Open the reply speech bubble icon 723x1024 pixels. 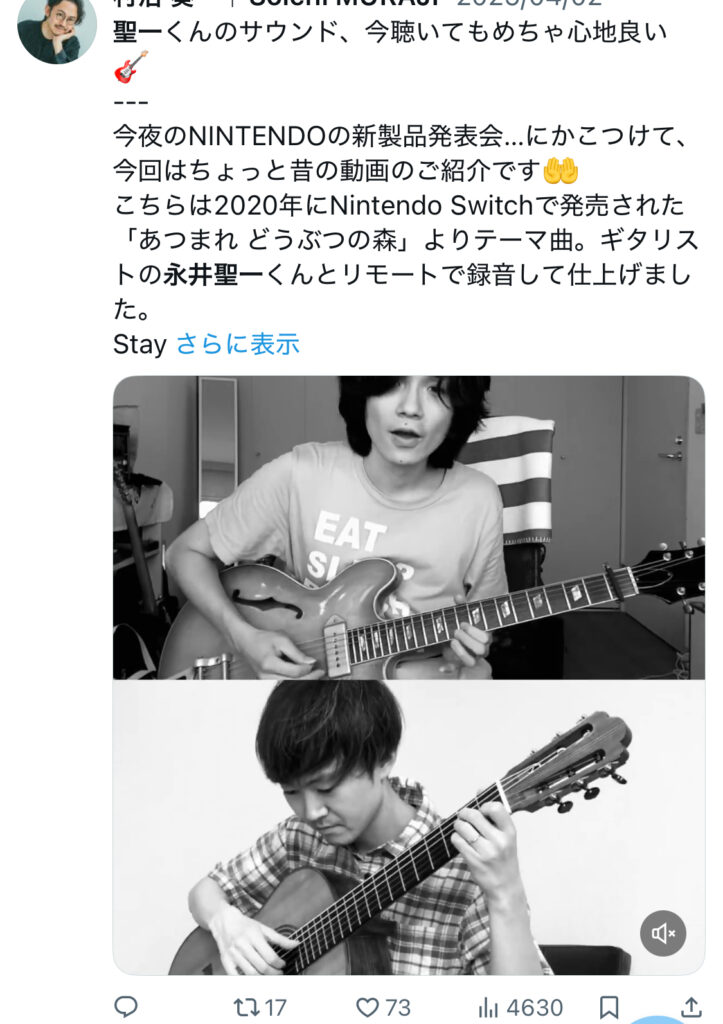(126, 1006)
